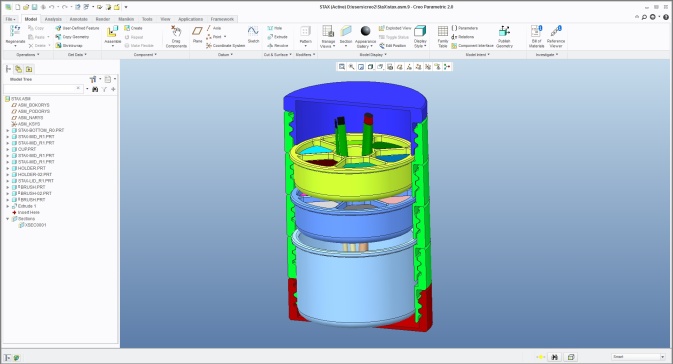Switch to the Annotate tab
Screen dimensions: 673x364
(x=79, y=19)
